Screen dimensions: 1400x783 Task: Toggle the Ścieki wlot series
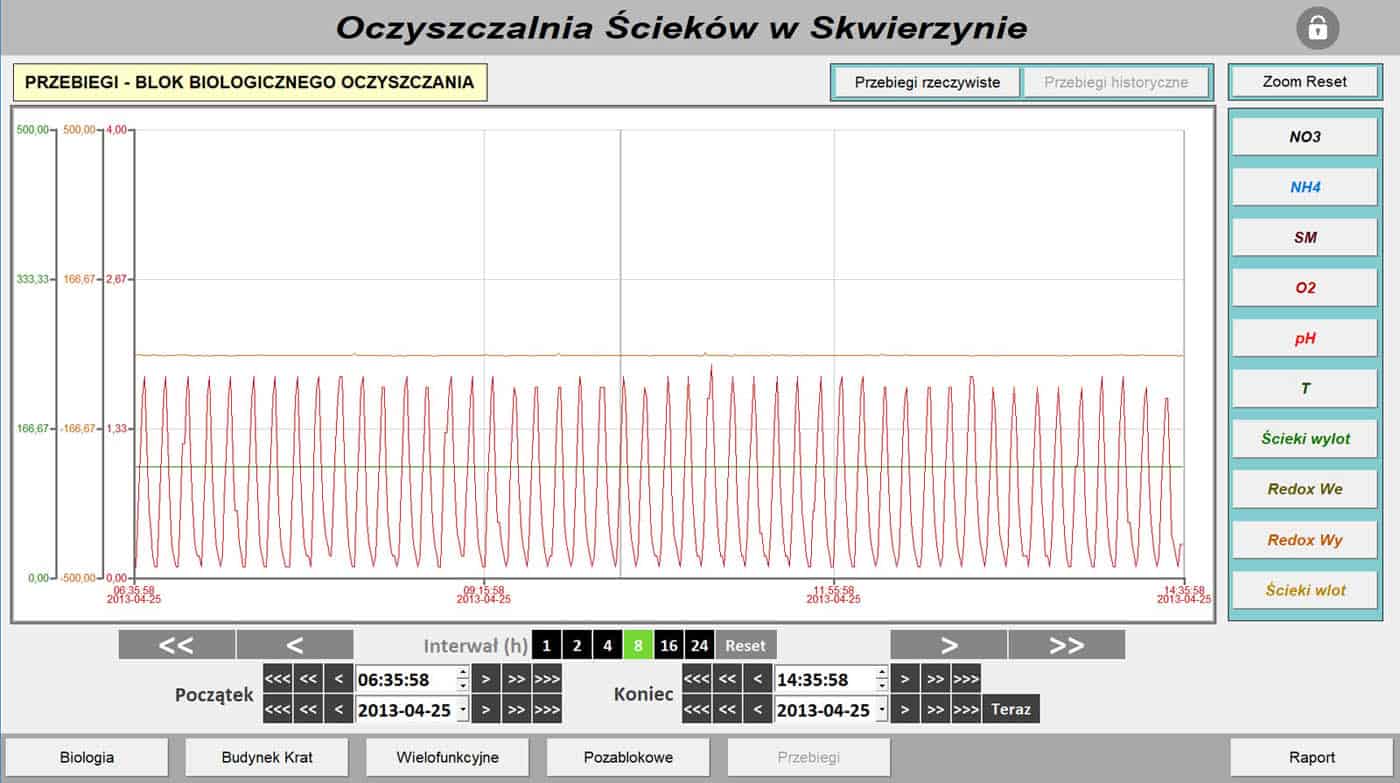click(x=1305, y=590)
